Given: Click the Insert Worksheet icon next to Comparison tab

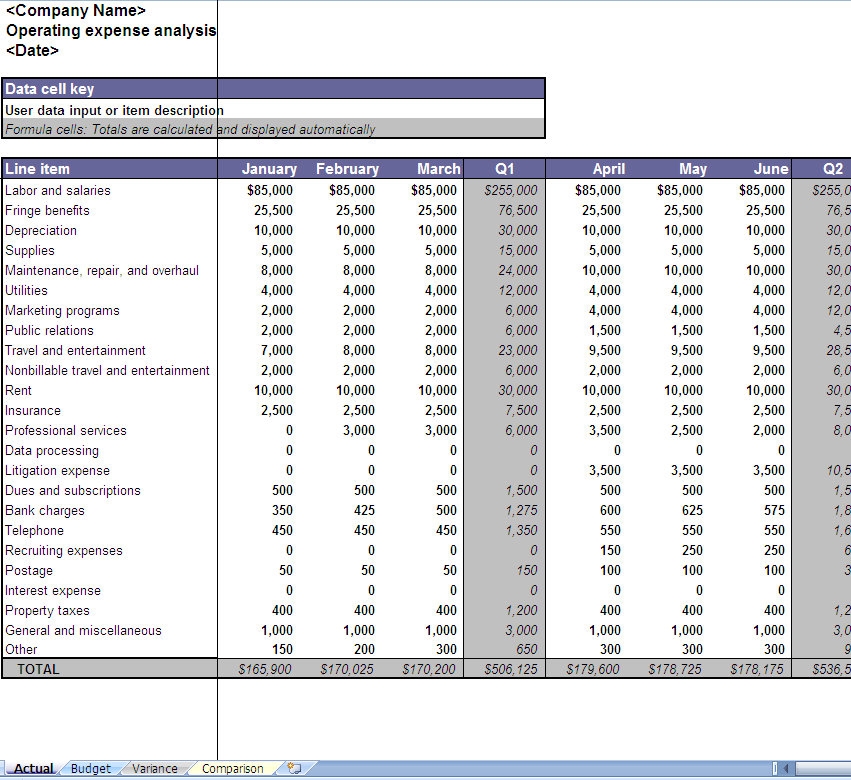Looking at the screenshot, I should [293, 768].
